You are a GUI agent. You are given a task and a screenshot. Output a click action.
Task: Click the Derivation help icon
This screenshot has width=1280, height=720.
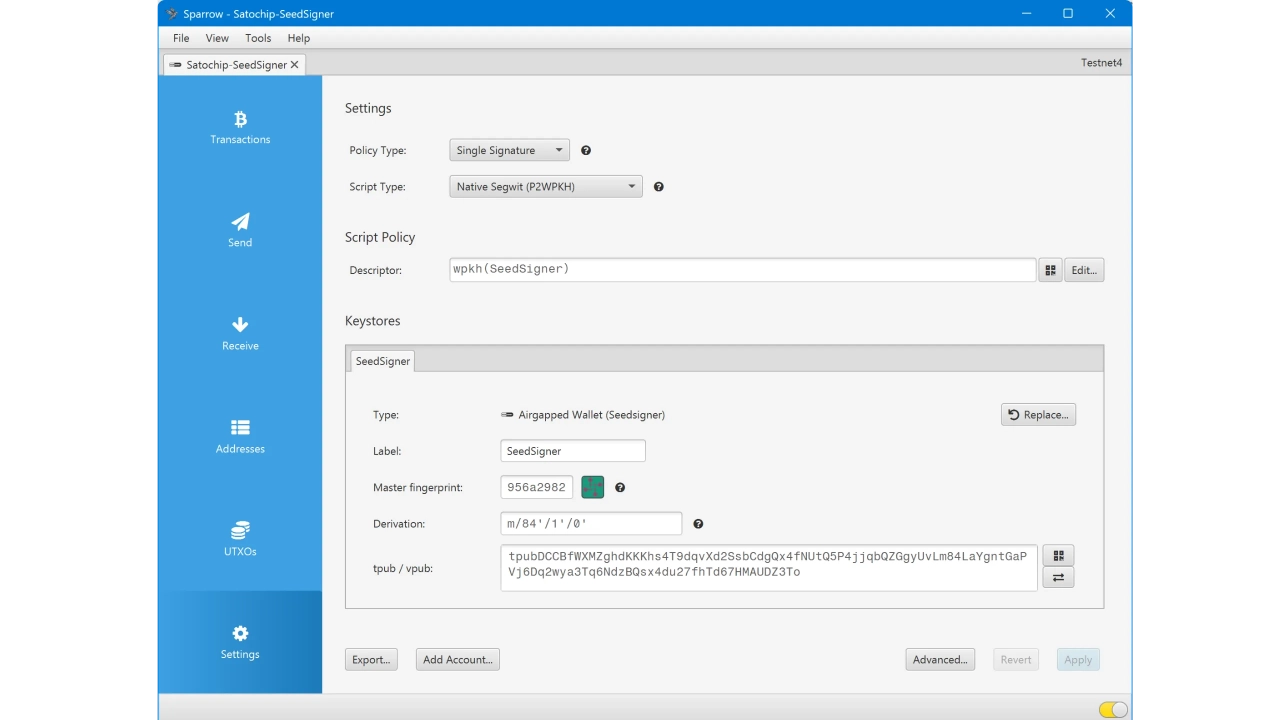tap(698, 523)
